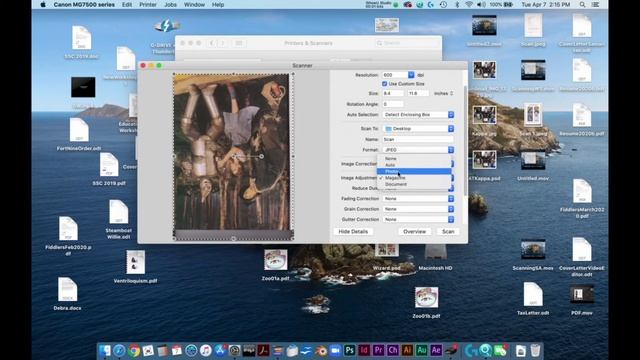The height and width of the screenshot is (360, 640).
Task: Launch After Effects from the dock
Action: point(436,350)
